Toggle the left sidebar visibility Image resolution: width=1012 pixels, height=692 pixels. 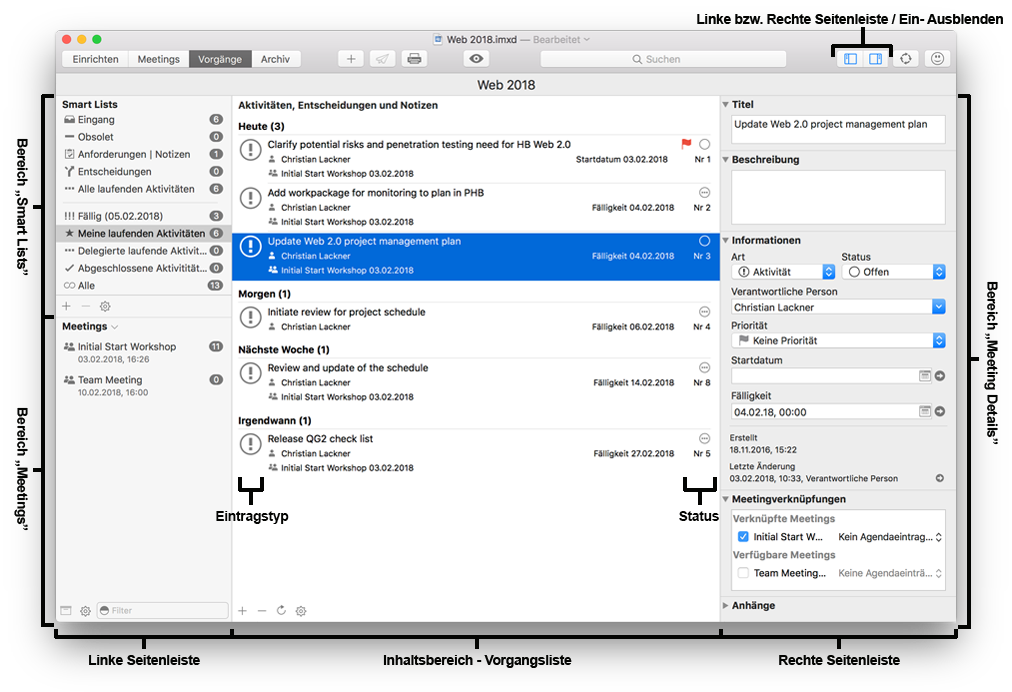pos(850,59)
